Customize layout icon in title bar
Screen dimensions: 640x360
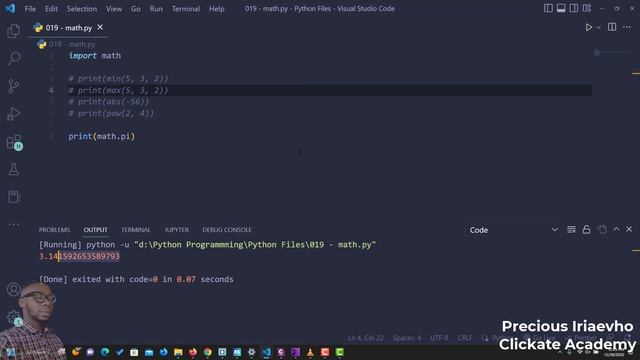587,8
